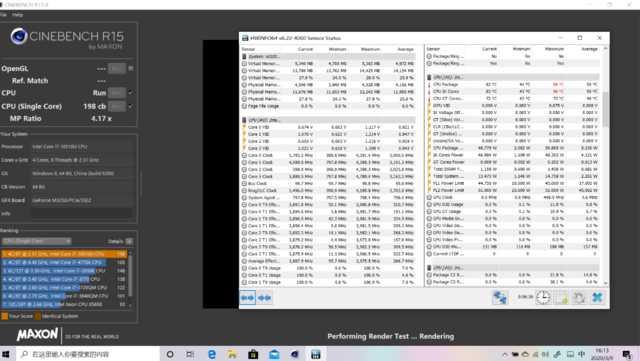The image size is (640, 361).
Task: Click the MAXON logo link
Action: [37, 335]
